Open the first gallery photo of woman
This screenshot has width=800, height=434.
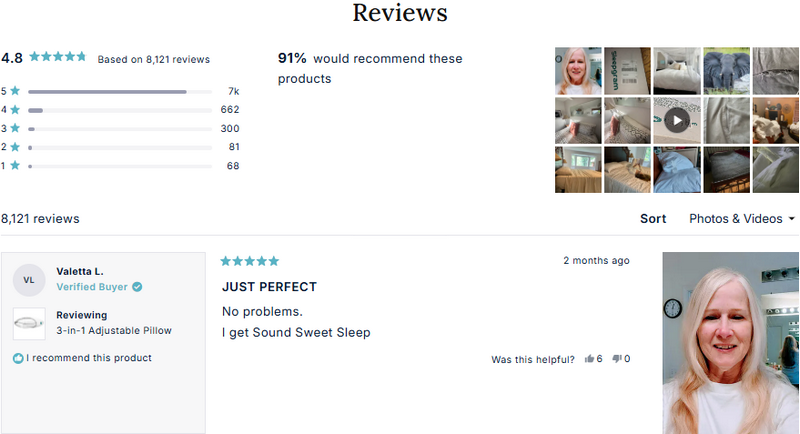(578, 71)
